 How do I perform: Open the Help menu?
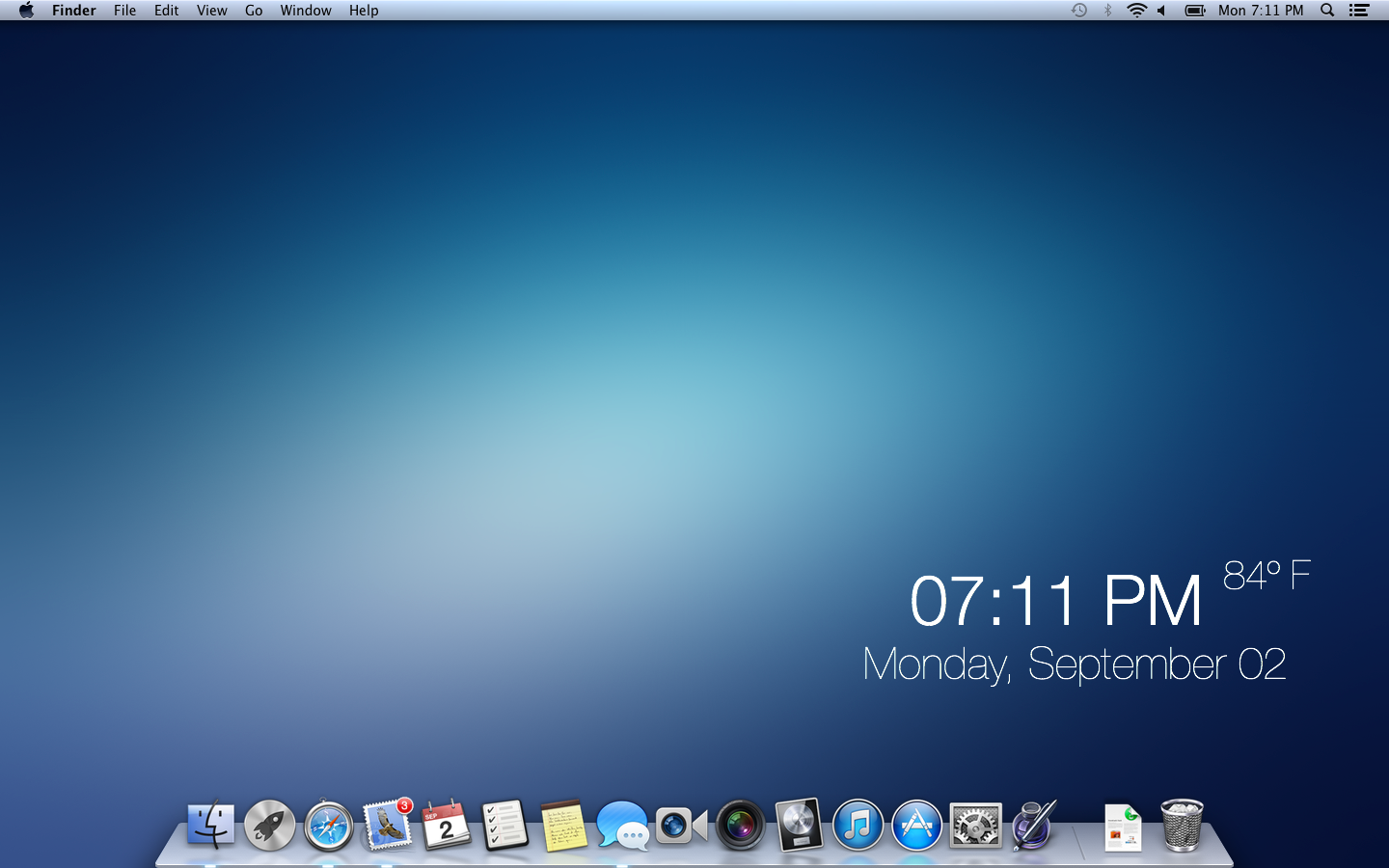(x=364, y=11)
